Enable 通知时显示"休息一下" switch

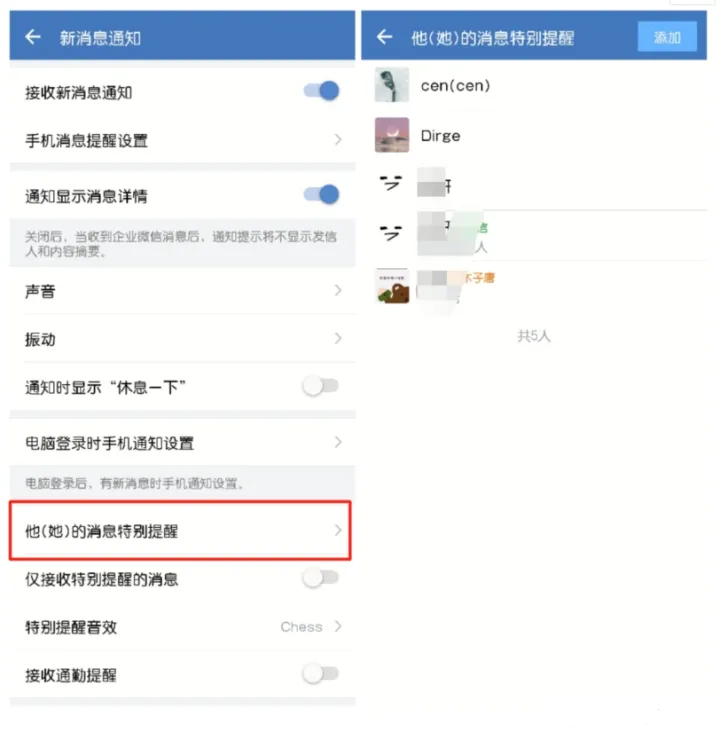click(x=321, y=386)
